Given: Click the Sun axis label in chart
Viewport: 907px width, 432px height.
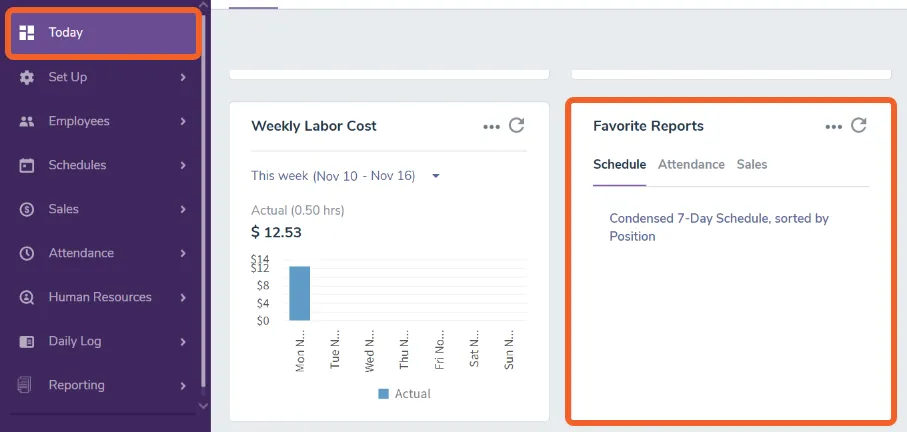Looking at the screenshot, I should pyautogui.click(x=508, y=349).
